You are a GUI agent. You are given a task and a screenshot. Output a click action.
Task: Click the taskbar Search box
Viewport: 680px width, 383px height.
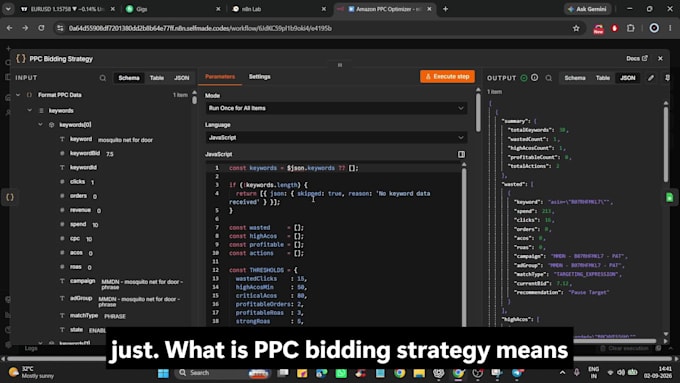(x=222, y=373)
